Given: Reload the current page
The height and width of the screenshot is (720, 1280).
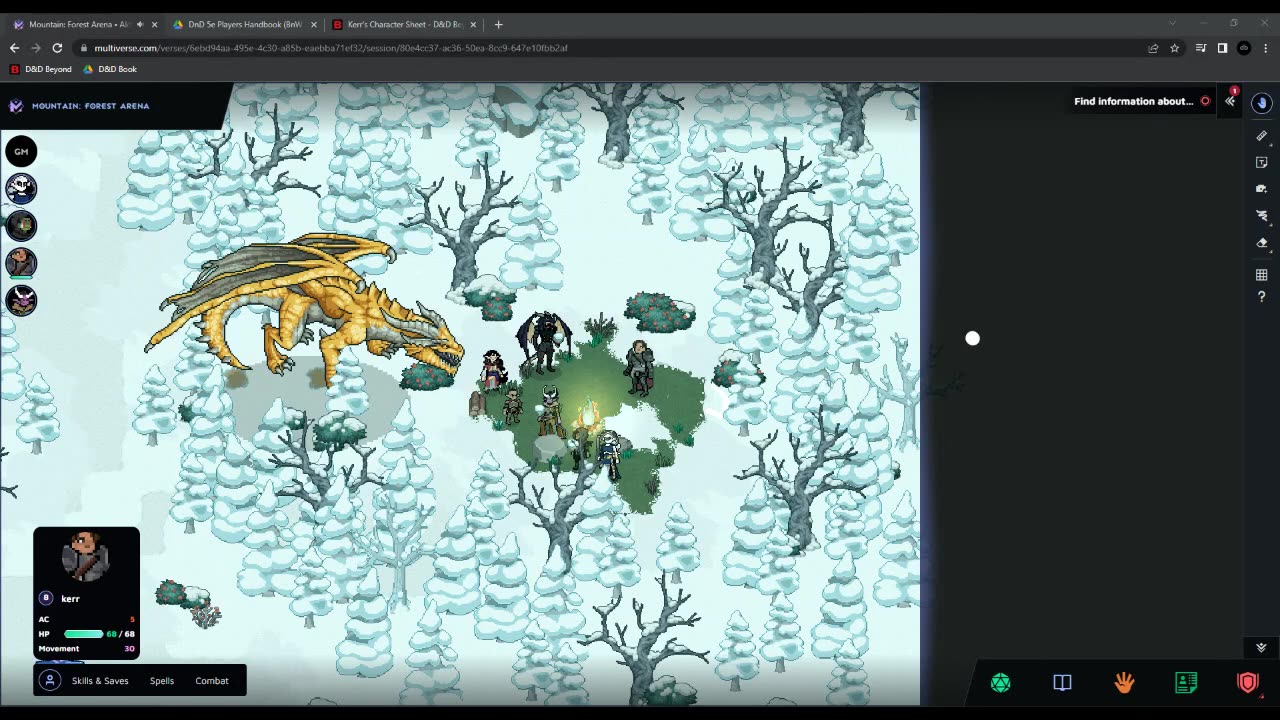Looking at the screenshot, I should [58, 48].
